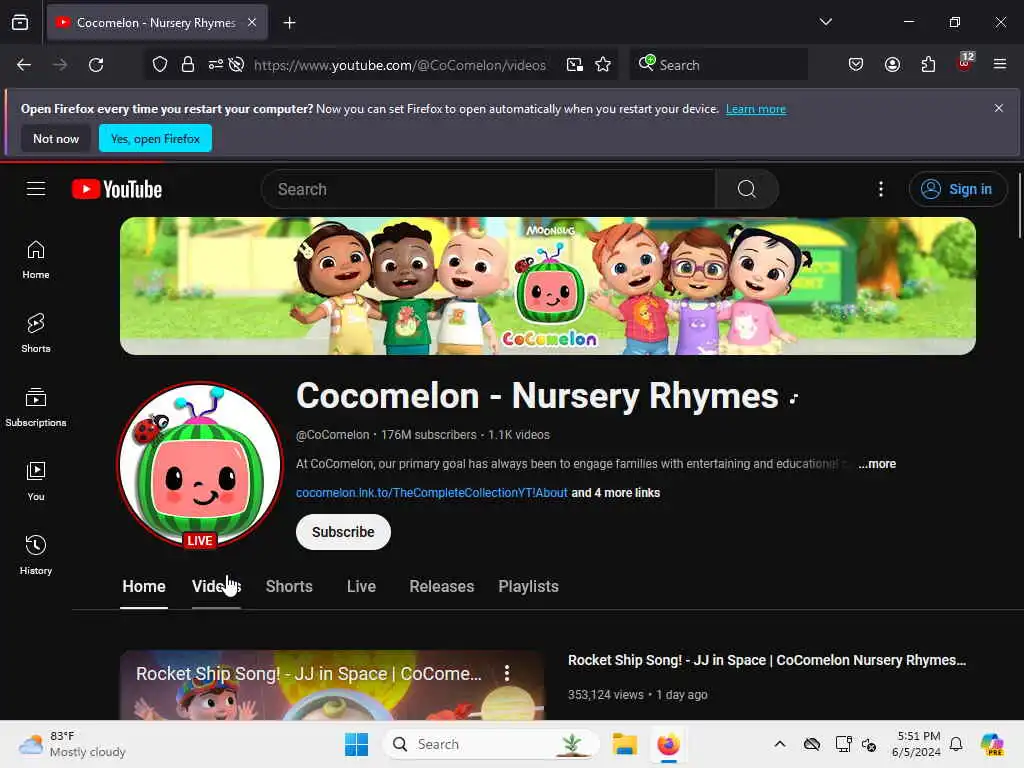This screenshot has height=768, width=1024.
Task: Sign in to YouTube
Action: click(x=957, y=189)
